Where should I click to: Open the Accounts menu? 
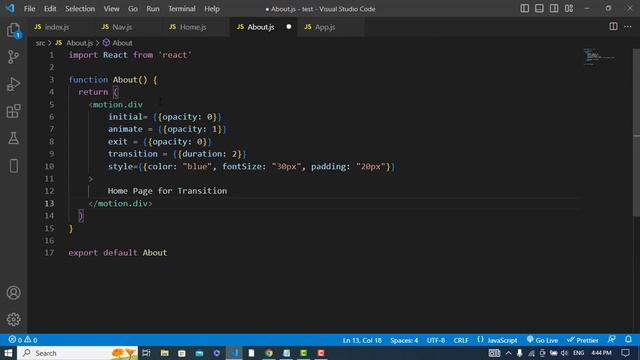(x=13, y=293)
